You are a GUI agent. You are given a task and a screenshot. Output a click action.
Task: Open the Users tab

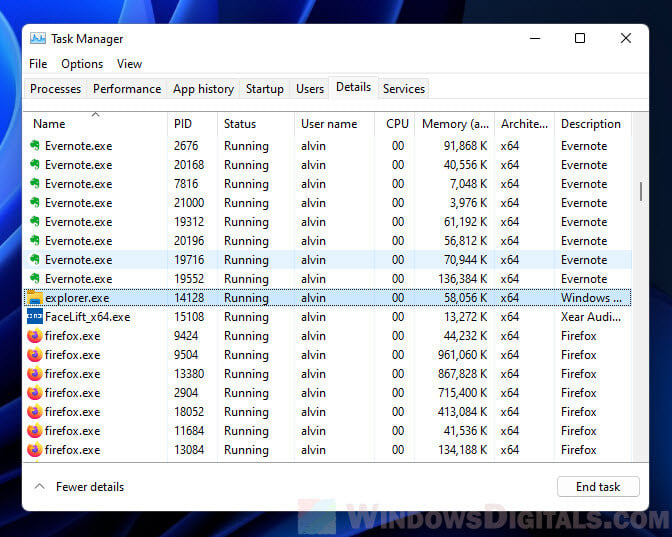click(x=309, y=89)
